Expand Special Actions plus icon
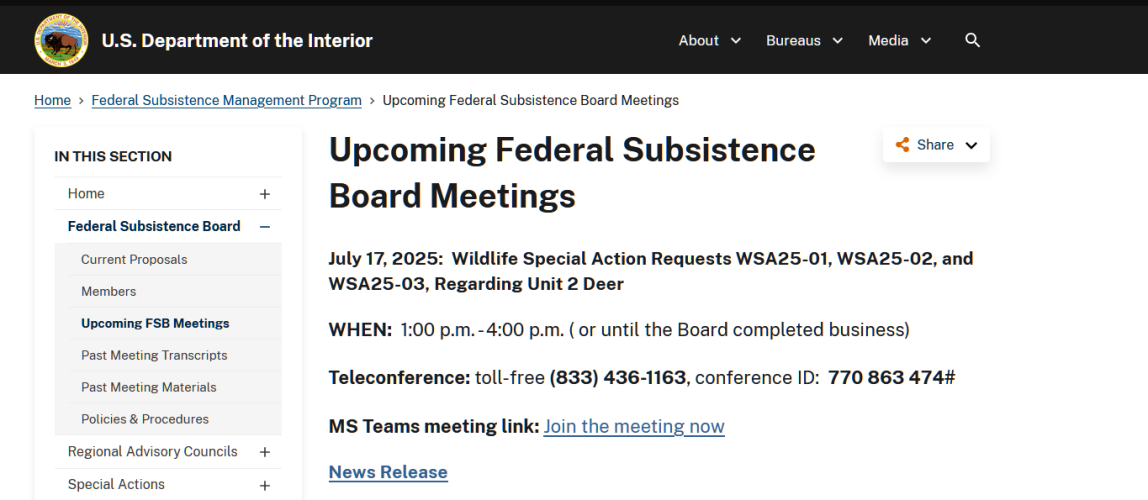The image size is (1148, 500). coord(264,485)
